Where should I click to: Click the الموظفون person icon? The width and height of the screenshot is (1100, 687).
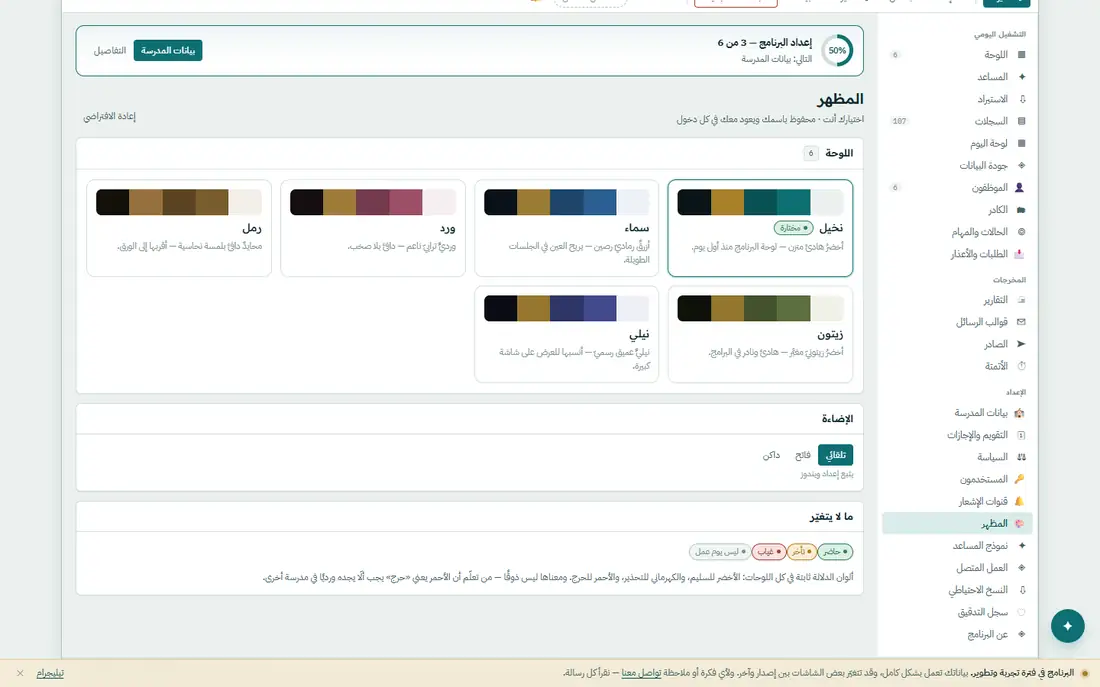tap(1019, 187)
